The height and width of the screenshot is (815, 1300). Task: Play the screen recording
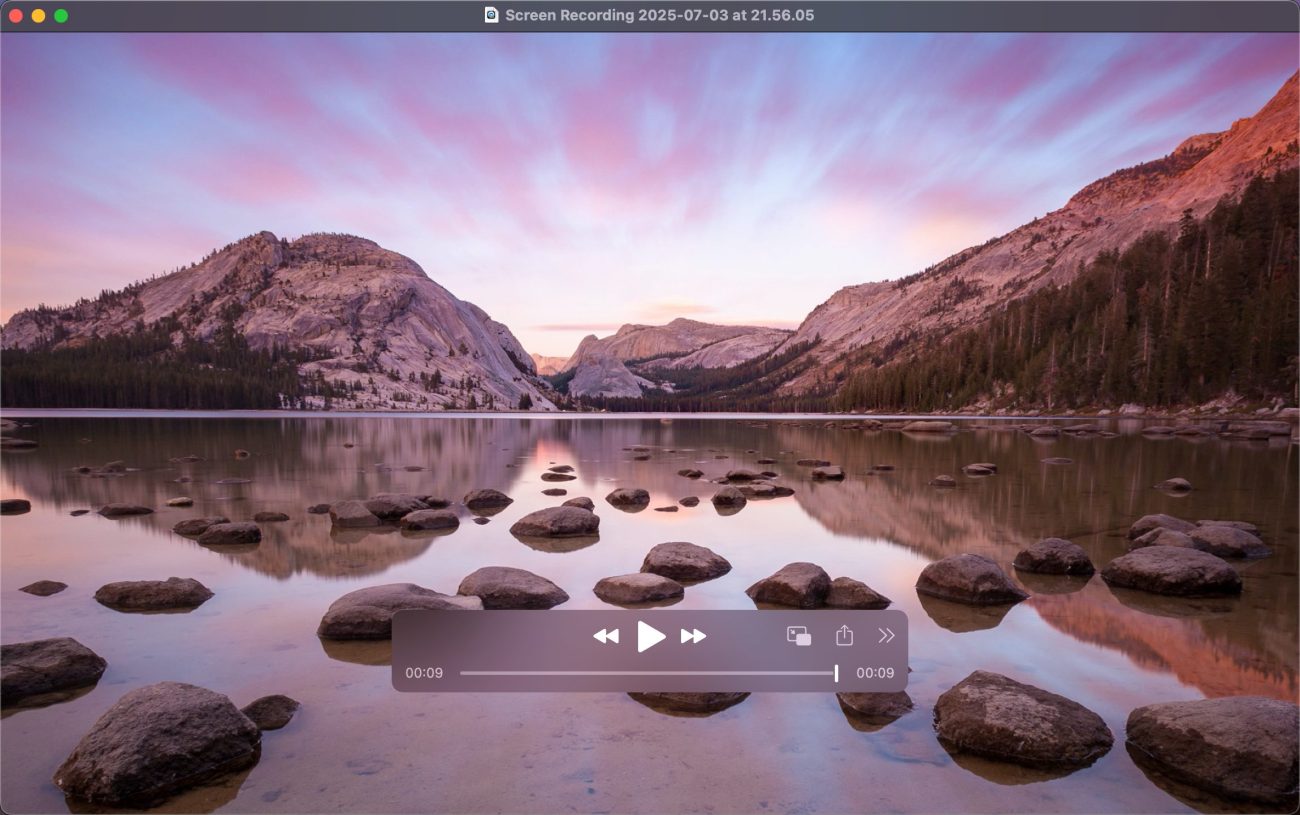click(x=651, y=636)
